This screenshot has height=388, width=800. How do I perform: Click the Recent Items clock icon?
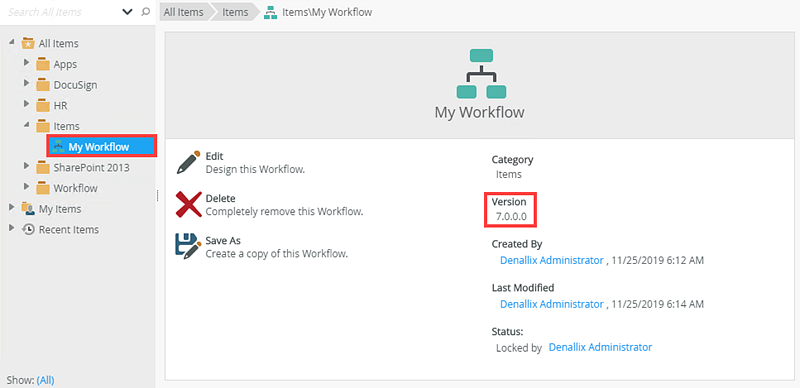[28, 229]
